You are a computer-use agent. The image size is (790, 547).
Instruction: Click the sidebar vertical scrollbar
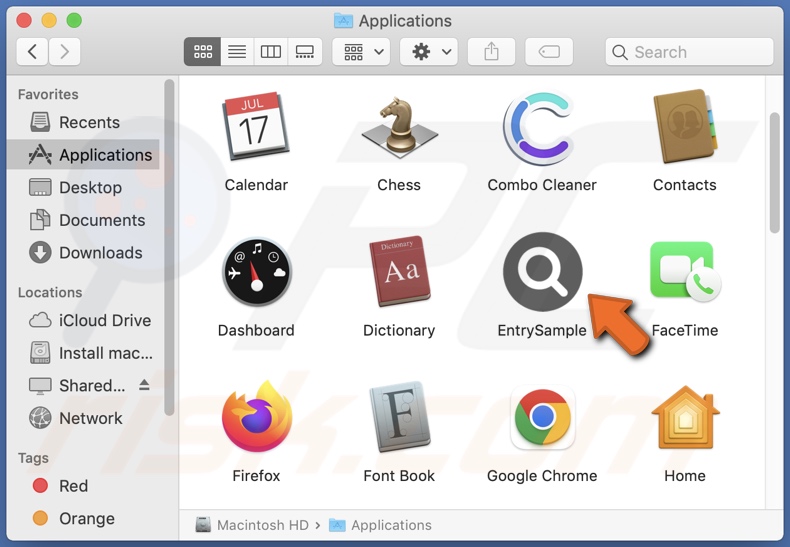[169, 247]
